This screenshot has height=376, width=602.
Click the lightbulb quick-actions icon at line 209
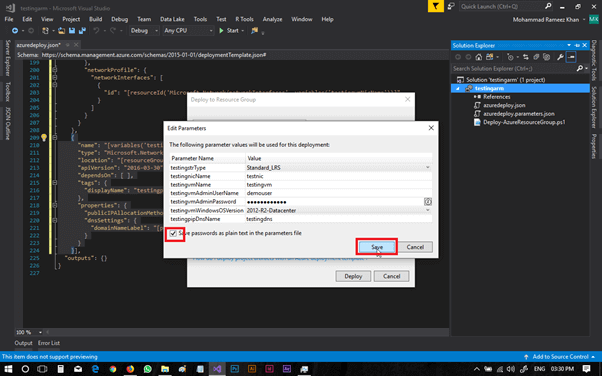(44, 137)
